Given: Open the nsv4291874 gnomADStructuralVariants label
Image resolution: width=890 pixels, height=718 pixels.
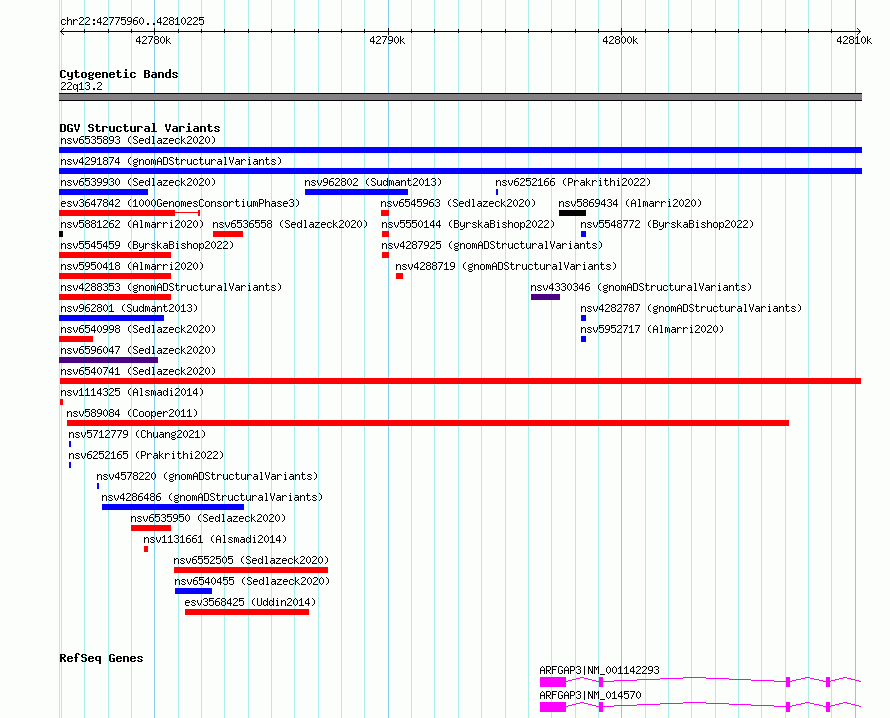Looking at the screenshot, I should click(171, 161).
